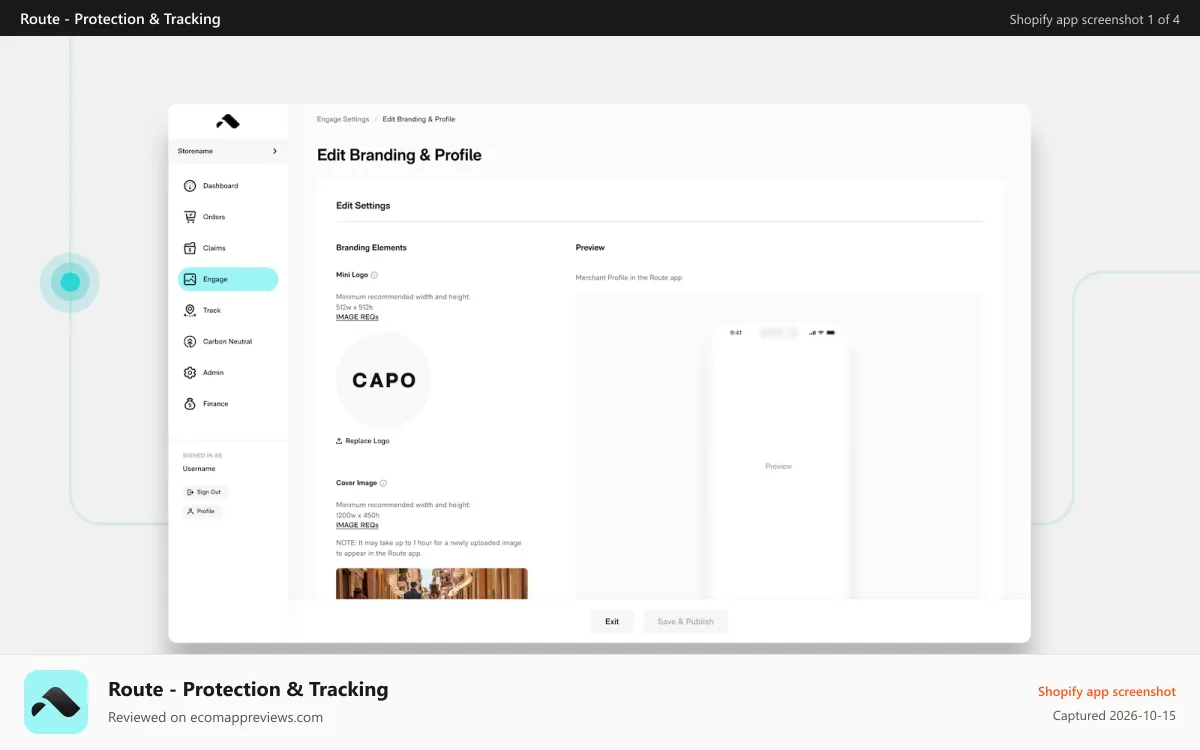The width and height of the screenshot is (1200, 750).
Task: Click the Route logo atop the sidebar
Action: point(228,122)
